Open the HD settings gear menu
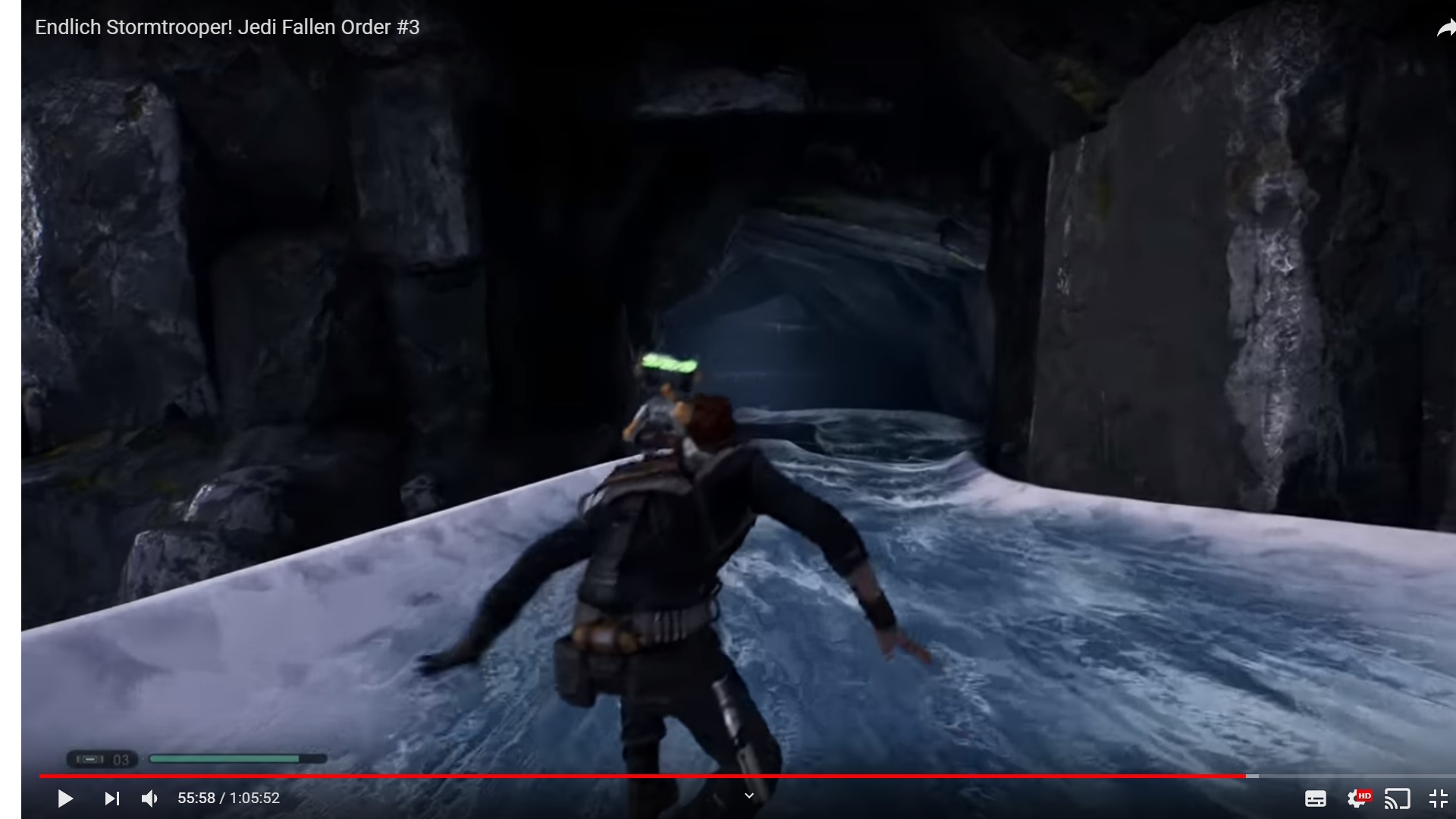1456x819 pixels. [1358, 799]
